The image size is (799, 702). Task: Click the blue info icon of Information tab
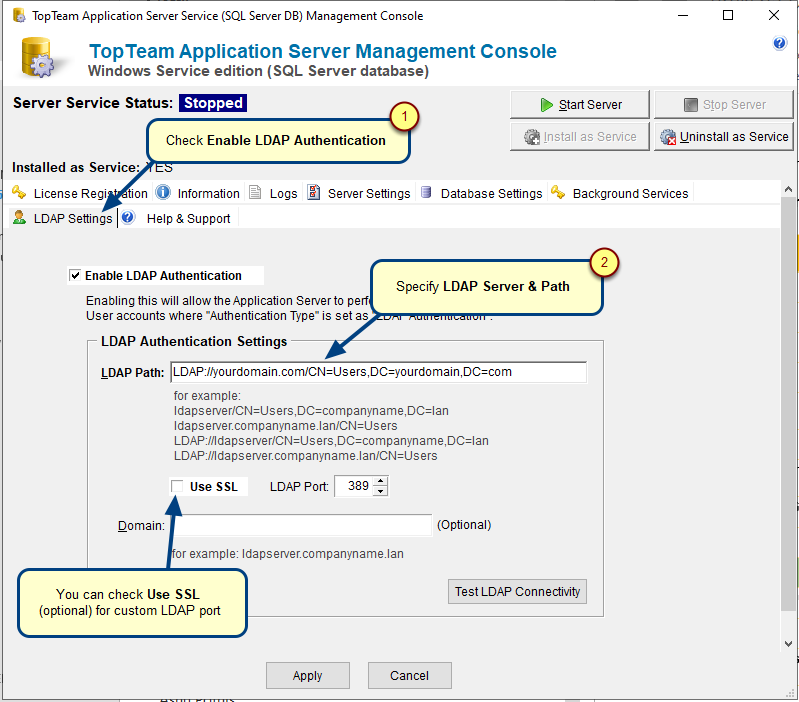(163, 193)
